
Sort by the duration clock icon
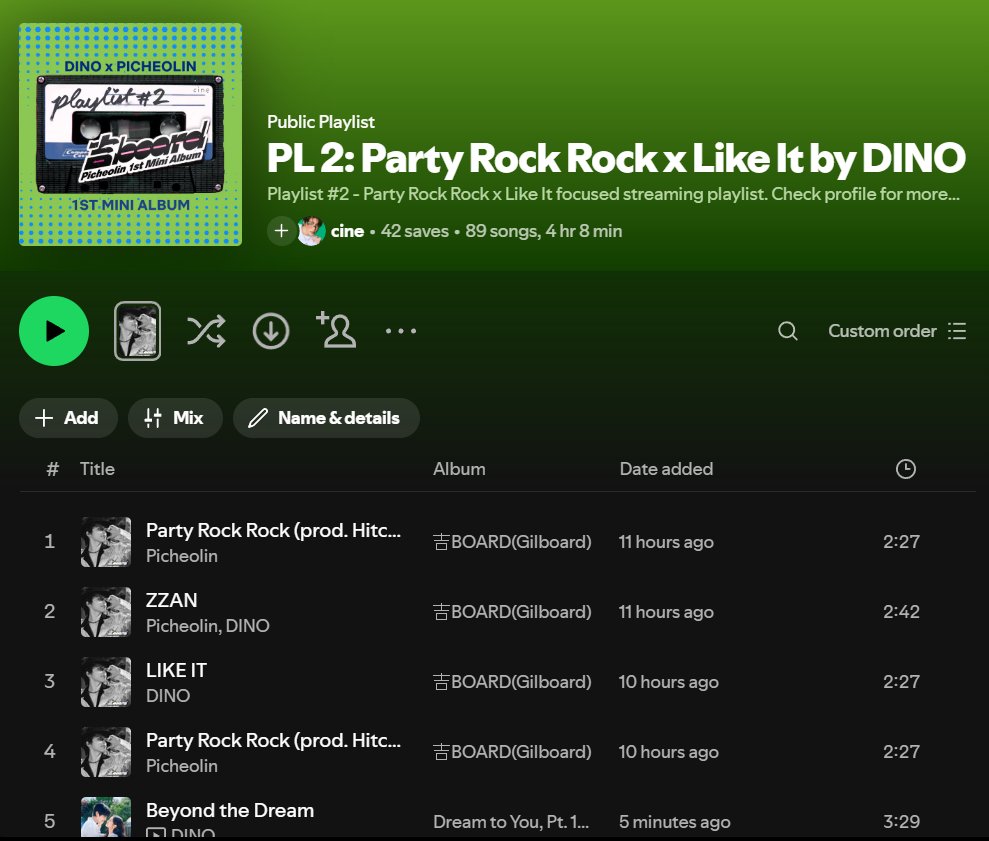pos(906,469)
